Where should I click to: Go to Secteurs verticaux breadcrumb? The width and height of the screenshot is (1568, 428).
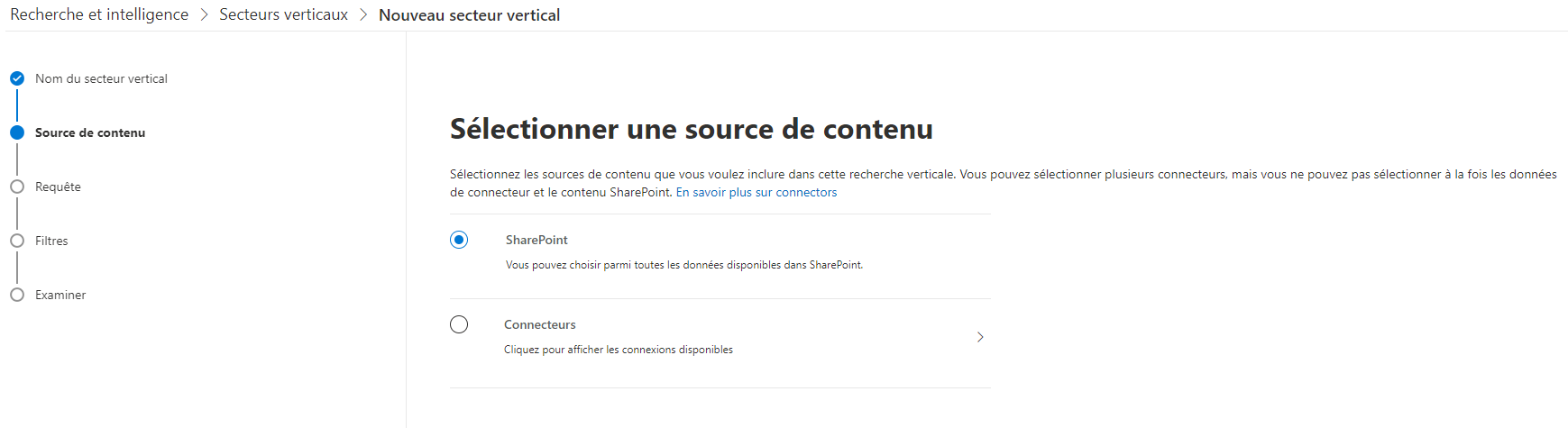coord(284,15)
